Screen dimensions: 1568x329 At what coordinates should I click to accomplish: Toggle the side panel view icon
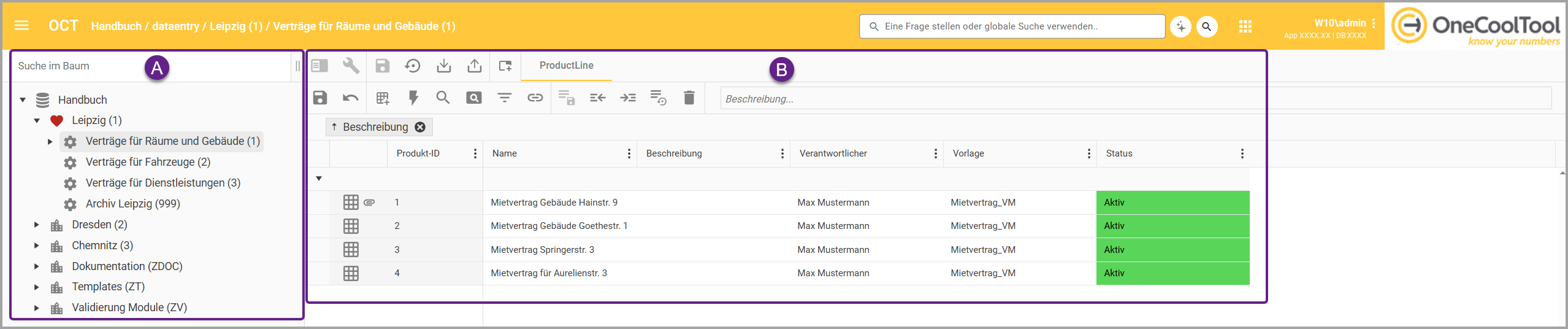(x=319, y=66)
